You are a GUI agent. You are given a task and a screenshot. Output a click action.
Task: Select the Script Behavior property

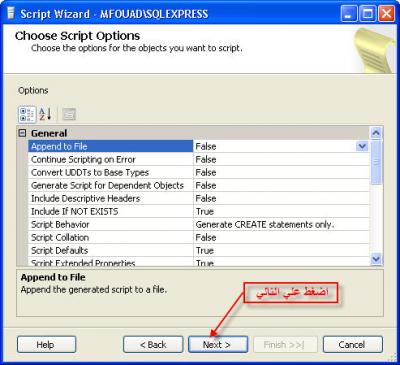(x=111, y=224)
